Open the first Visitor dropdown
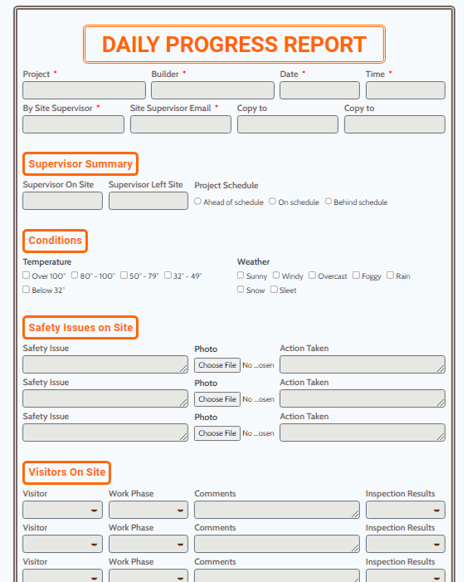Image resolution: width=464 pixels, height=582 pixels. (62, 510)
